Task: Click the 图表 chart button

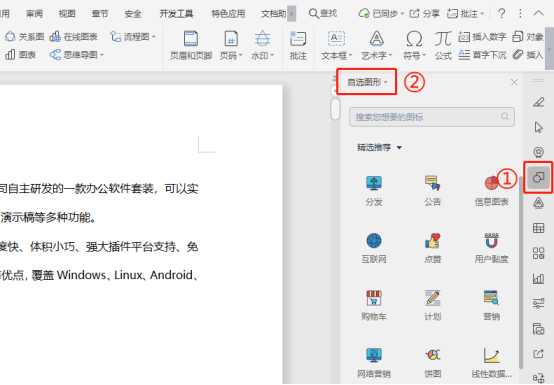Action: (20, 55)
